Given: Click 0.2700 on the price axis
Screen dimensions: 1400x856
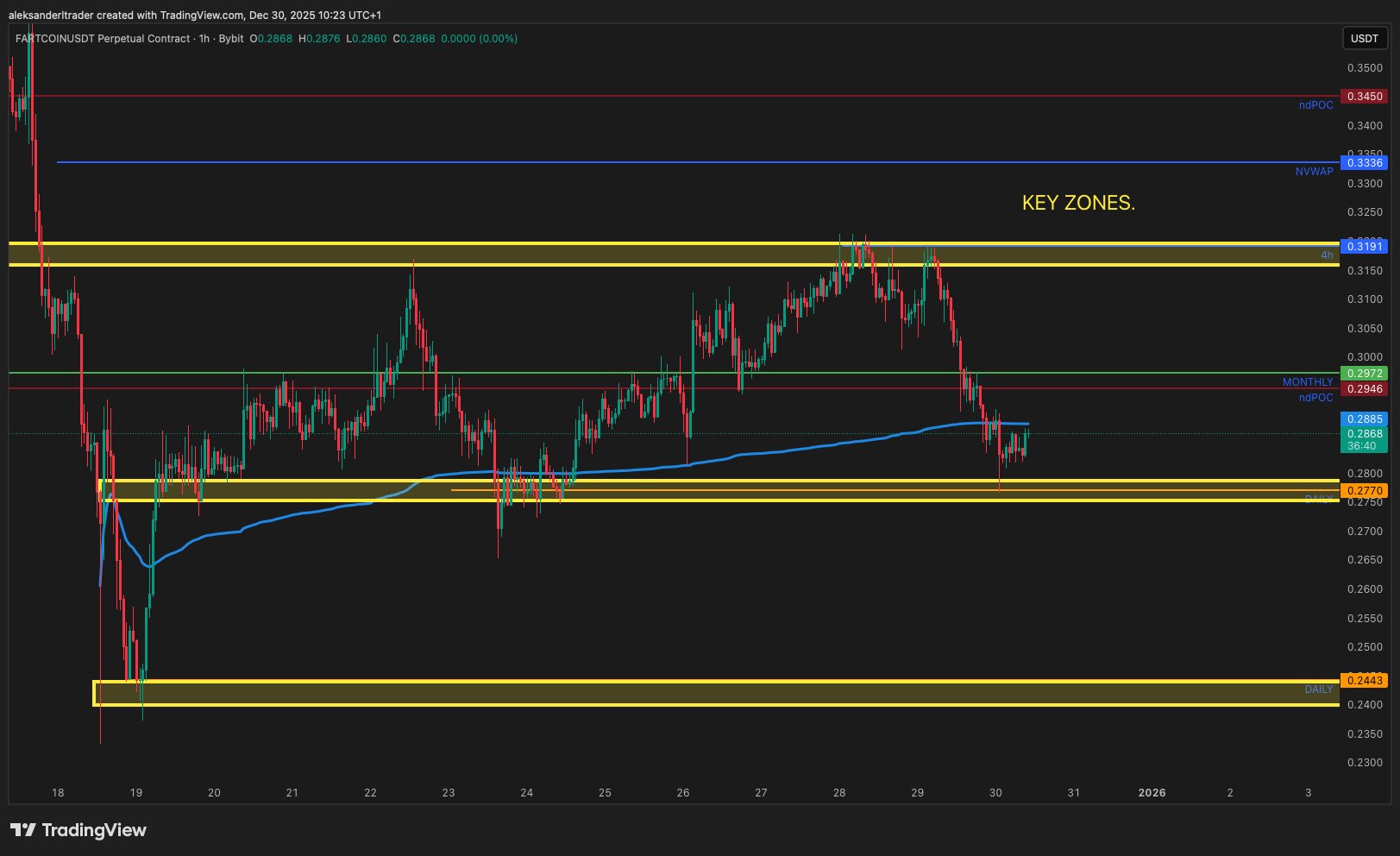Looking at the screenshot, I should click(x=1365, y=532).
